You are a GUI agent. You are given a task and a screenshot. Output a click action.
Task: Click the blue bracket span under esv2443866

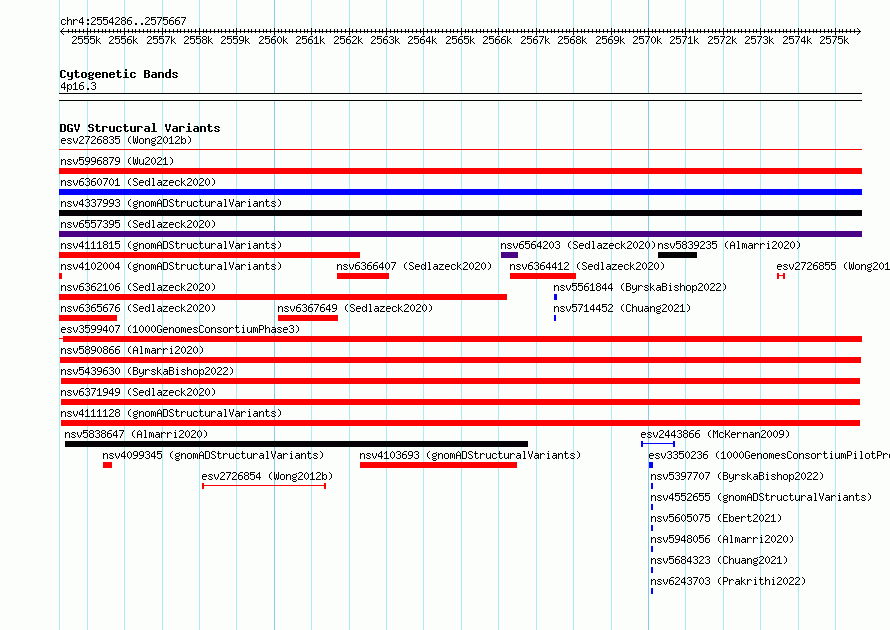point(658,444)
